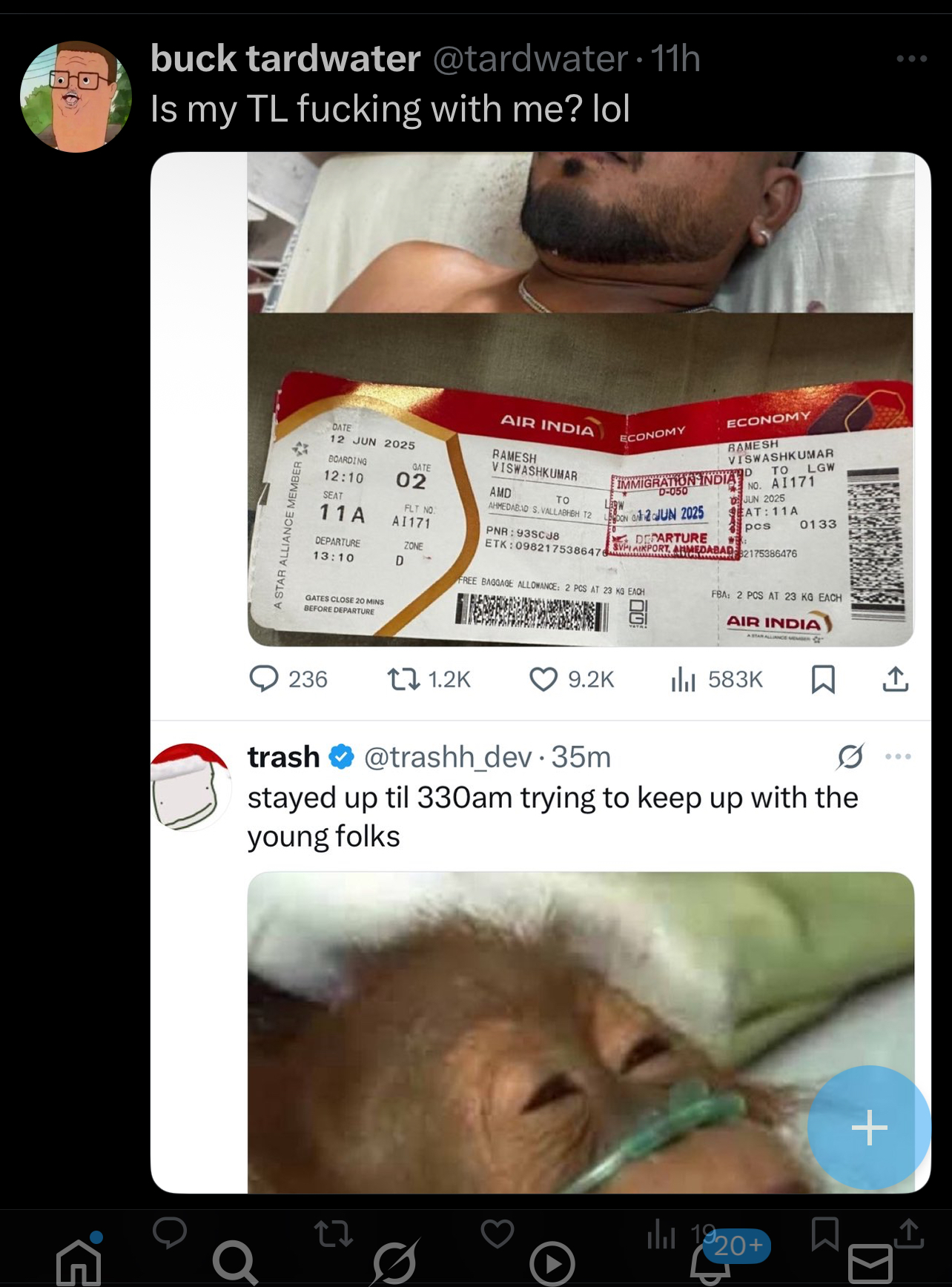This screenshot has width=952, height=1287.
Task: Open more options on trash's tweet
Action: click(898, 757)
